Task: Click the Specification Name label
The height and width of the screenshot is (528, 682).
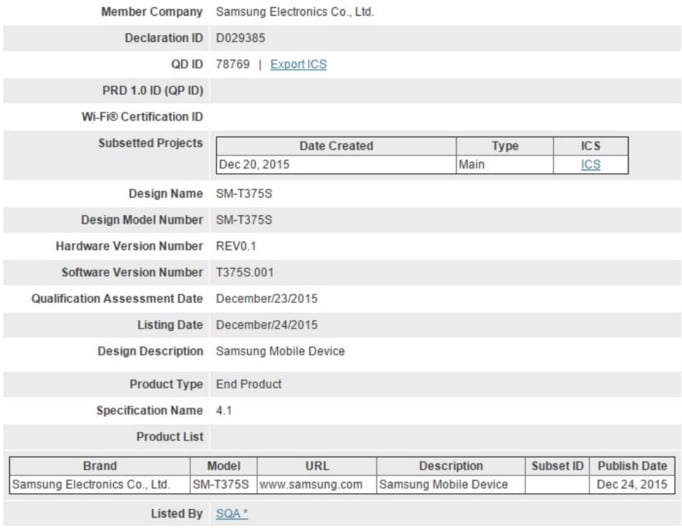Action: [x=150, y=411]
